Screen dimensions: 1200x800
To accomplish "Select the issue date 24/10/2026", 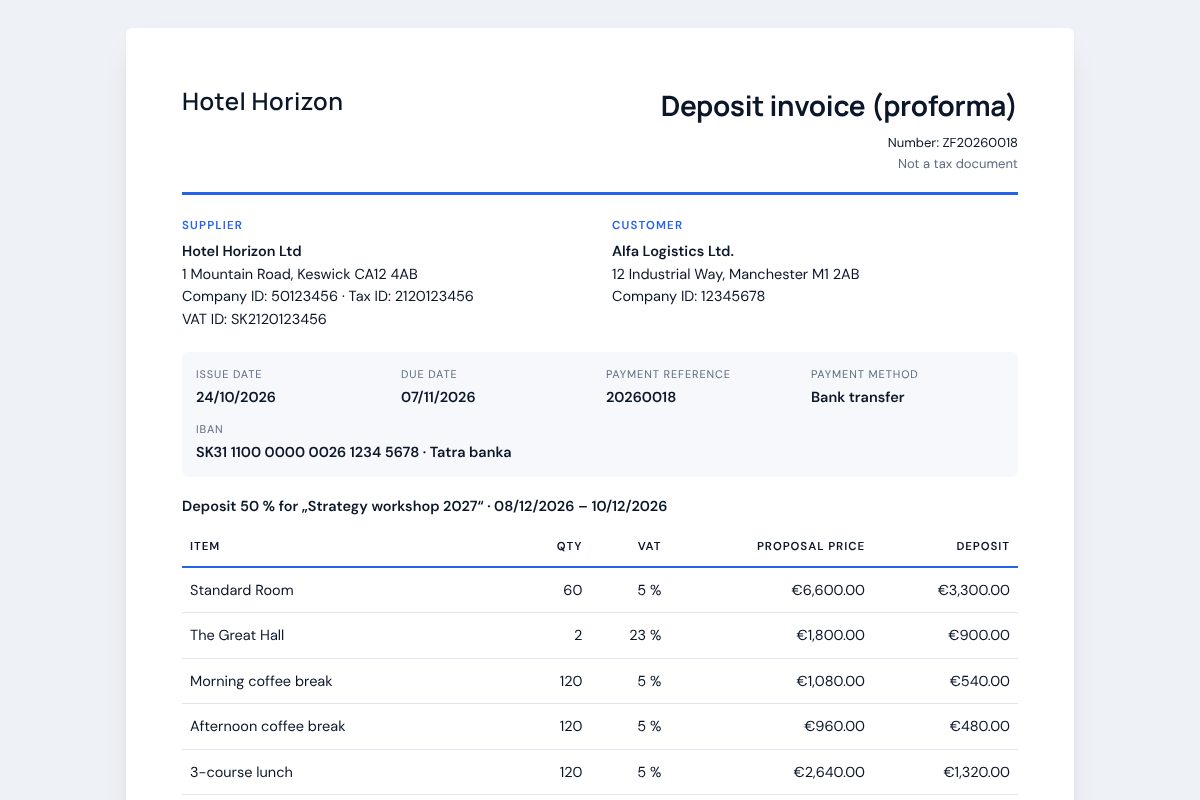I will [236, 397].
